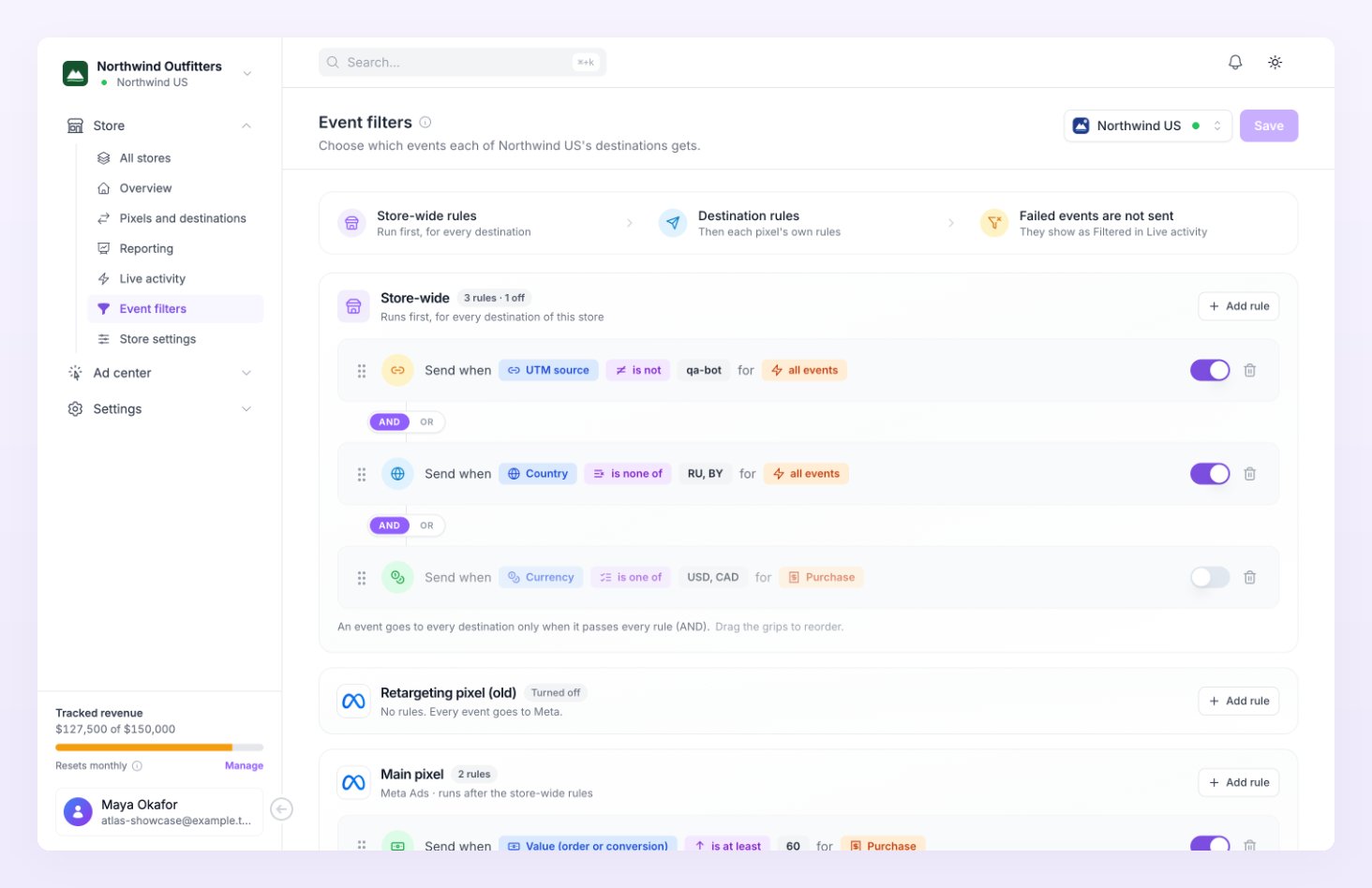
Task: Turn off the Value at least 60 rule
Action: point(1210,844)
